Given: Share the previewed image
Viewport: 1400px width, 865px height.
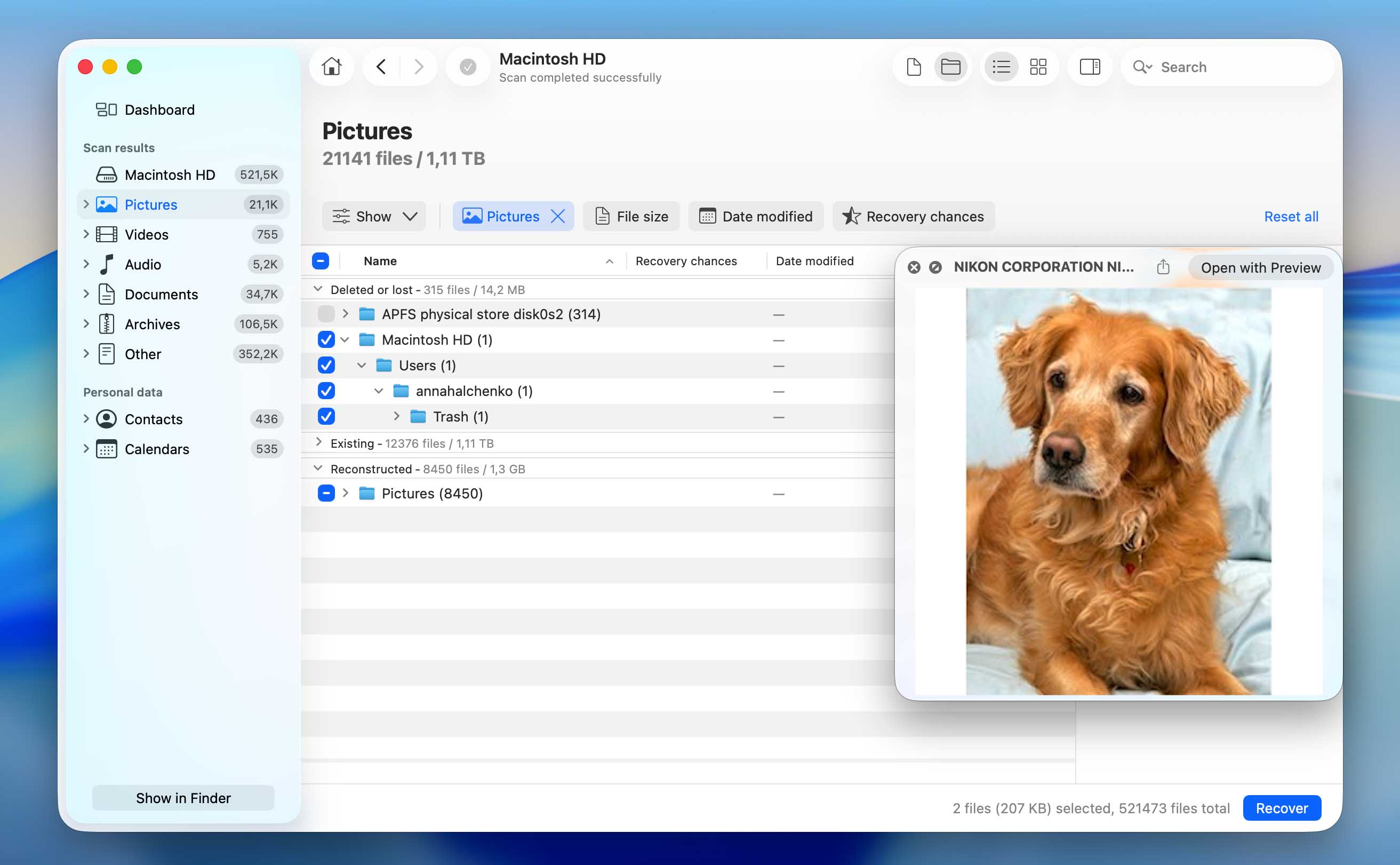Looking at the screenshot, I should coord(1163,267).
